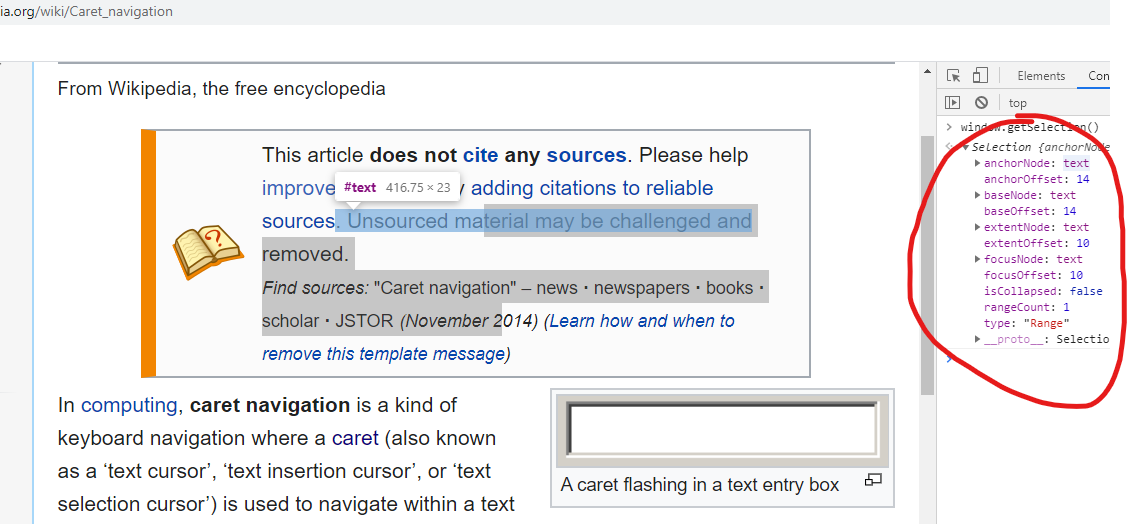The image size is (1128, 524).
Task: Open the 'scholar' find-sources link
Action: (291, 320)
